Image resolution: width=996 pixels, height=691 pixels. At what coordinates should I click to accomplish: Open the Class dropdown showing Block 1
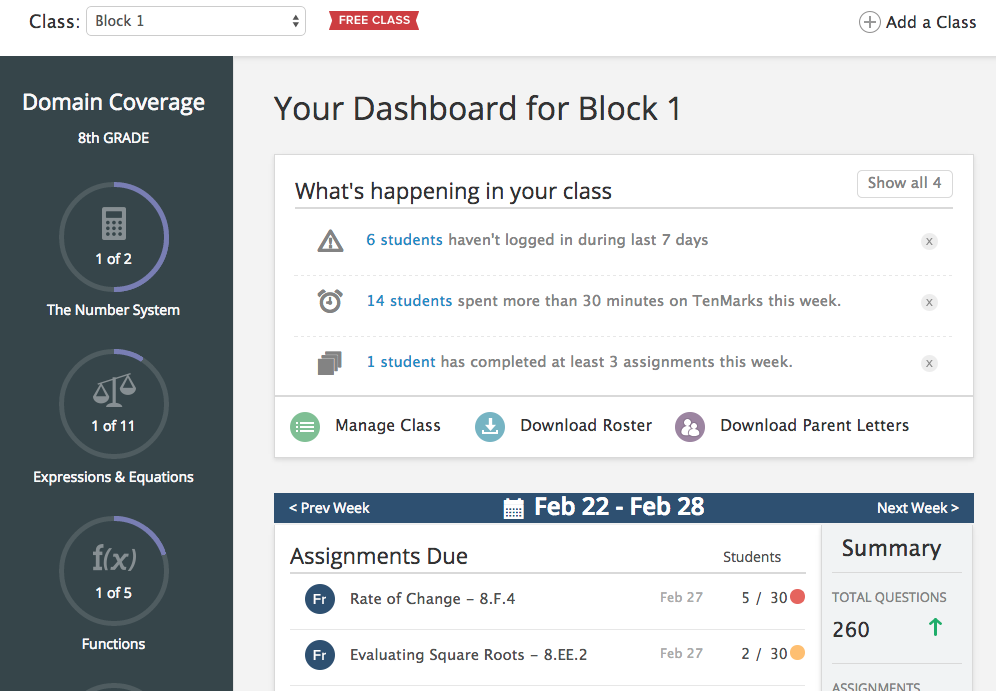[196, 21]
